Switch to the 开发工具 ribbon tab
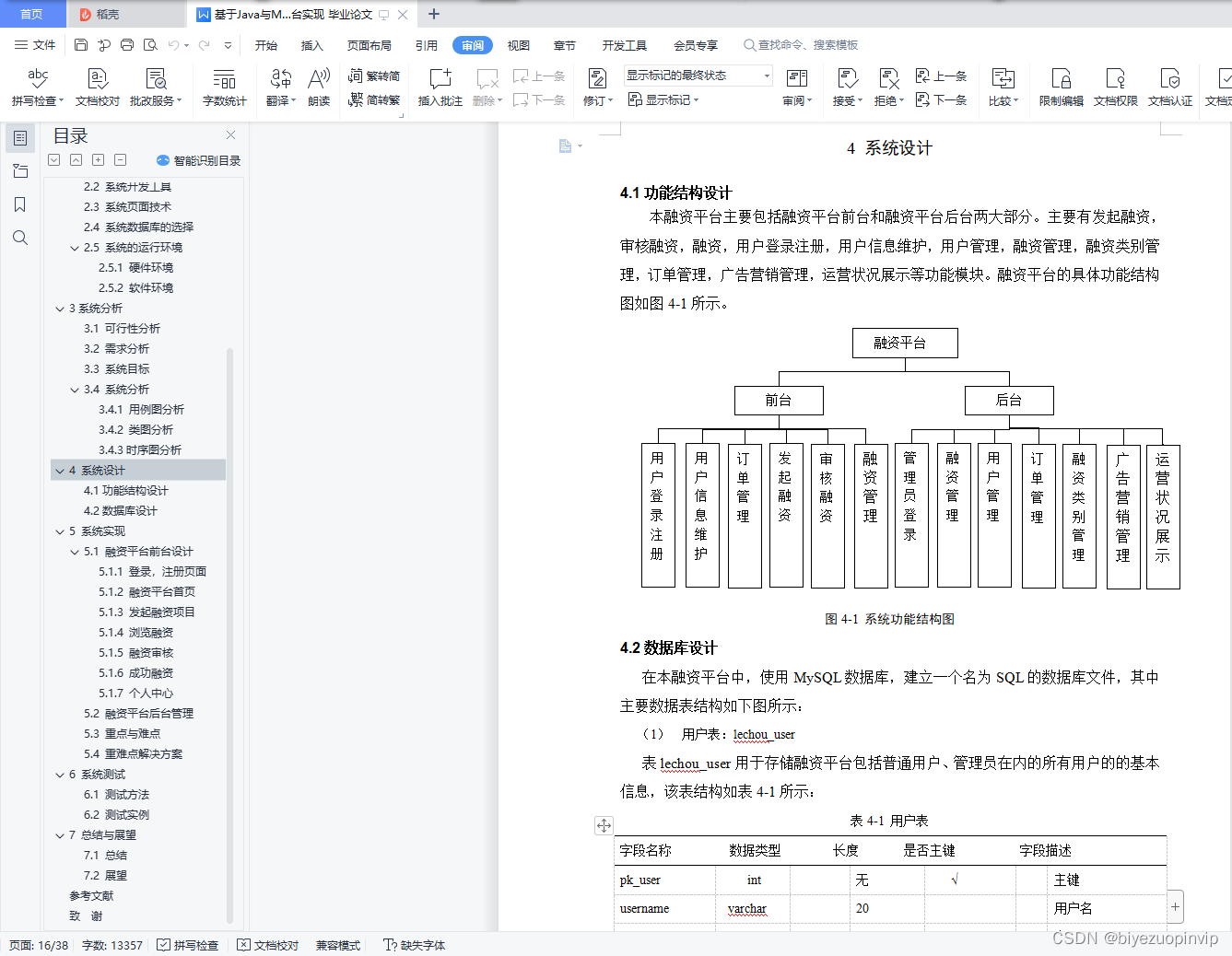The width and height of the screenshot is (1232, 956). [x=625, y=45]
